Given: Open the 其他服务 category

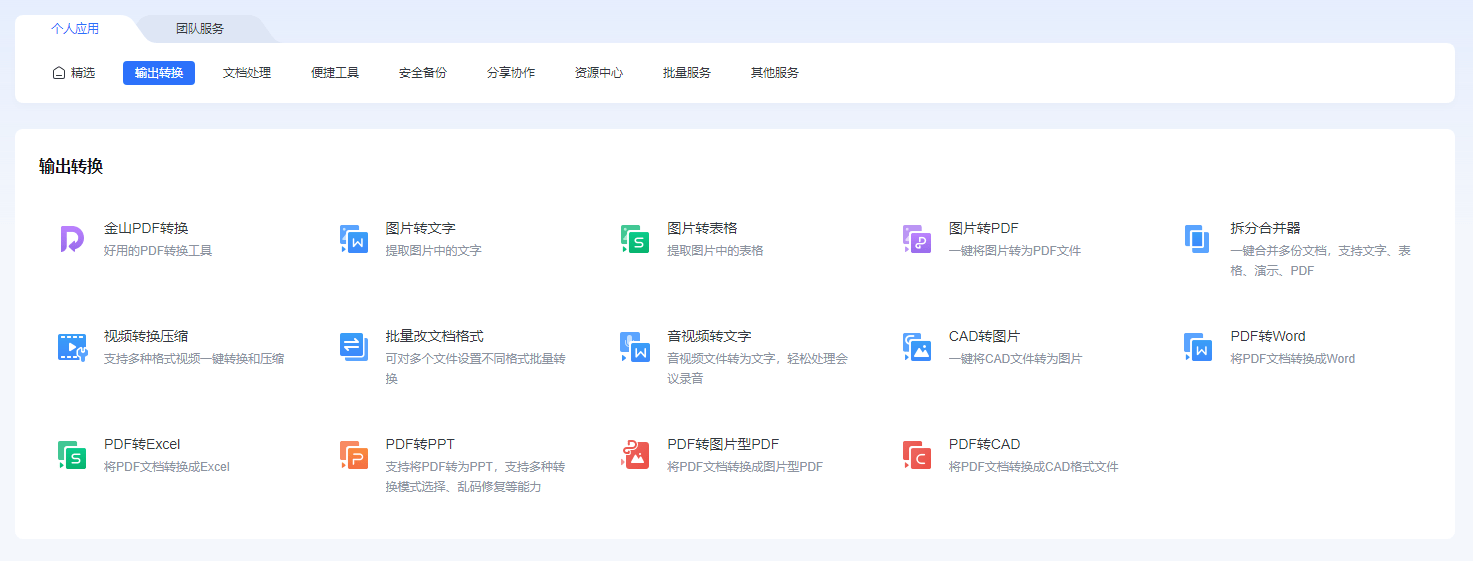Looking at the screenshot, I should click(775, 73).
